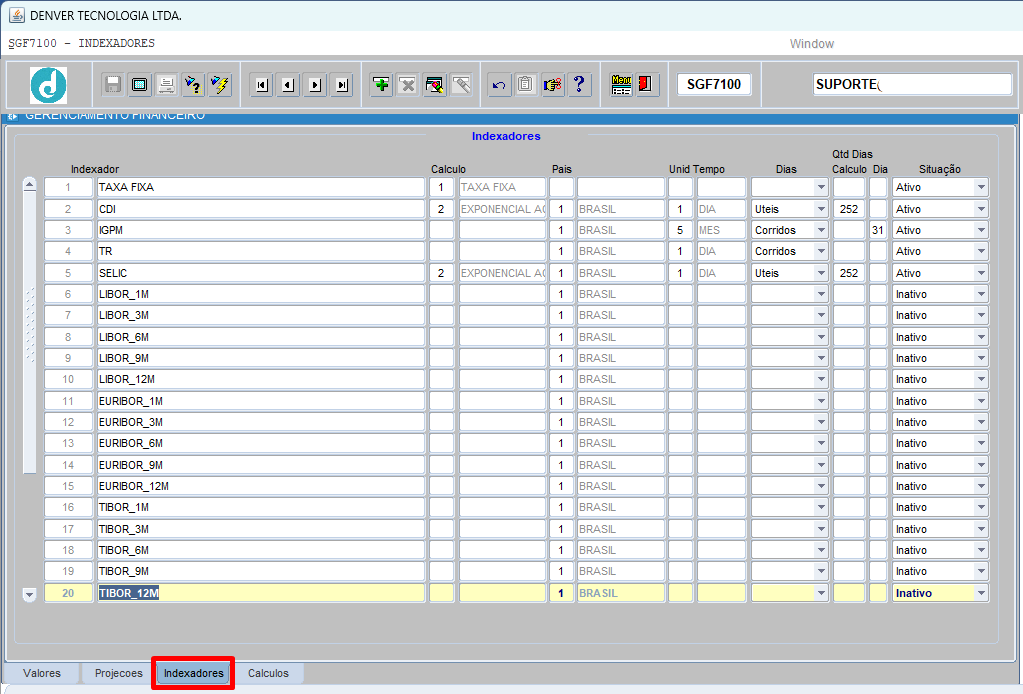Click the Execute Query lightning icon
The height and width of the screenshot is (694, 1023).
(x=220, y=85)
